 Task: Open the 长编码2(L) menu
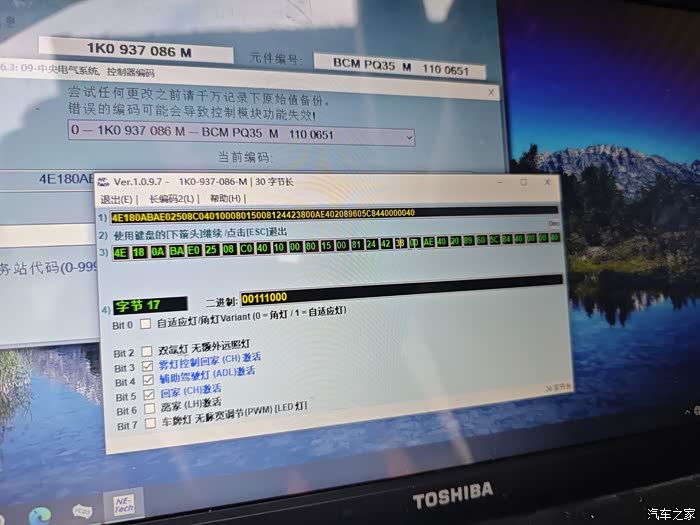171,199
